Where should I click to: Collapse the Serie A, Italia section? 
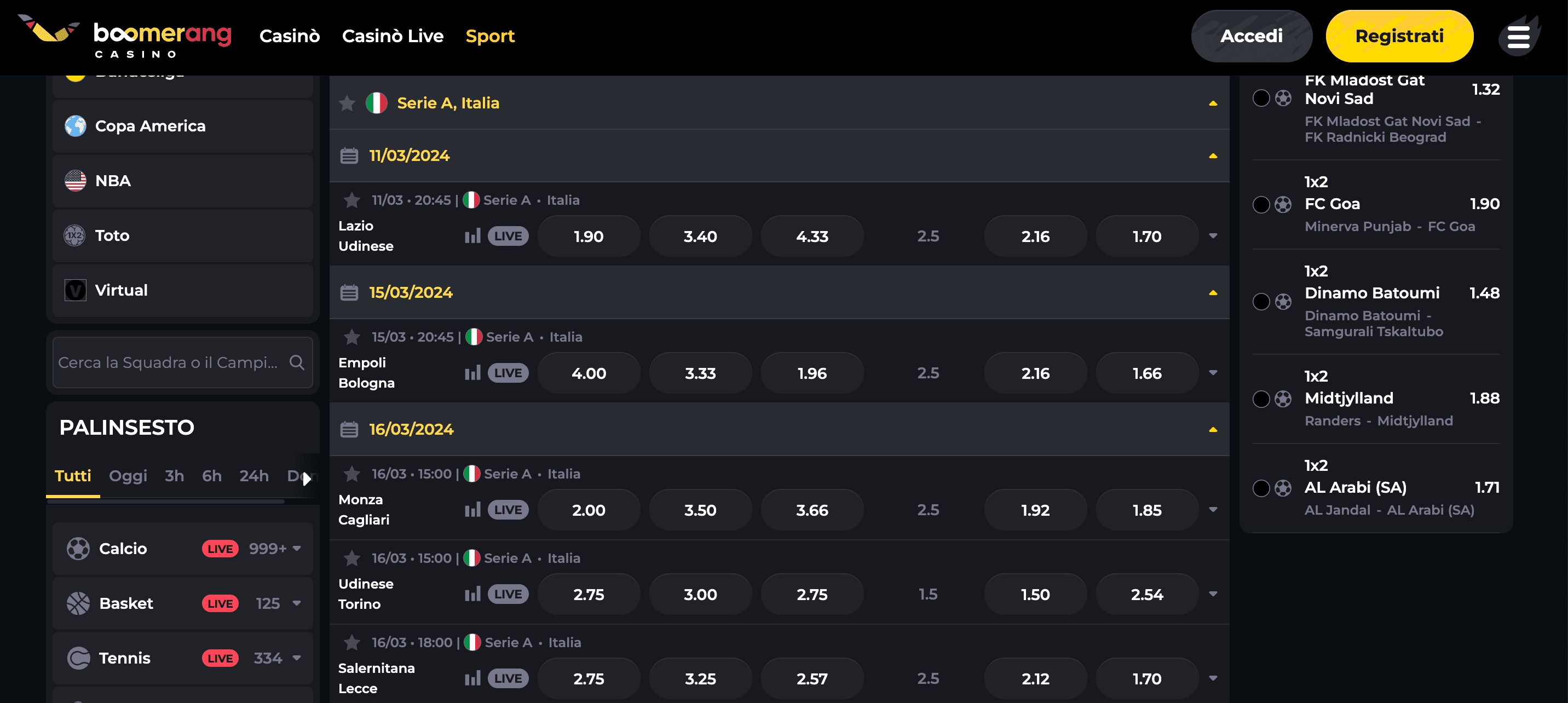click(1213, 103)
